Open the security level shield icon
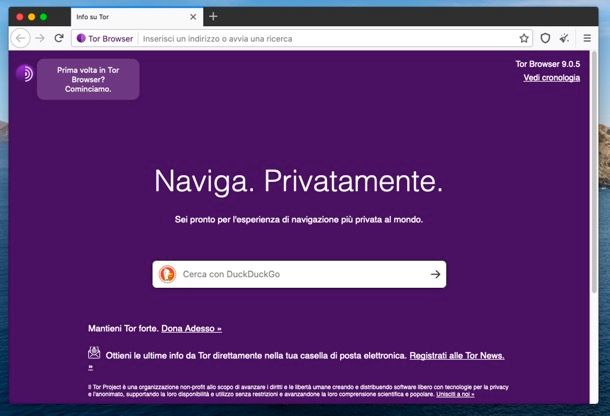The height and width of the screenshot is (416, 610). point(545,38)
